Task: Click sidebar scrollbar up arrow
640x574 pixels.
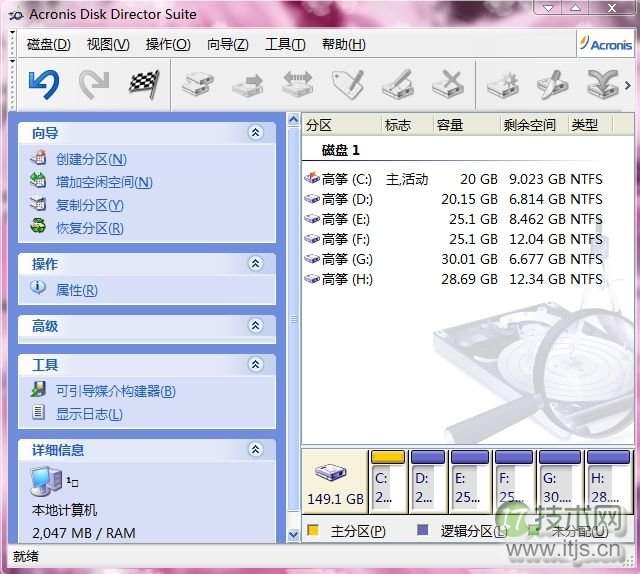Action: pos(293,120)
